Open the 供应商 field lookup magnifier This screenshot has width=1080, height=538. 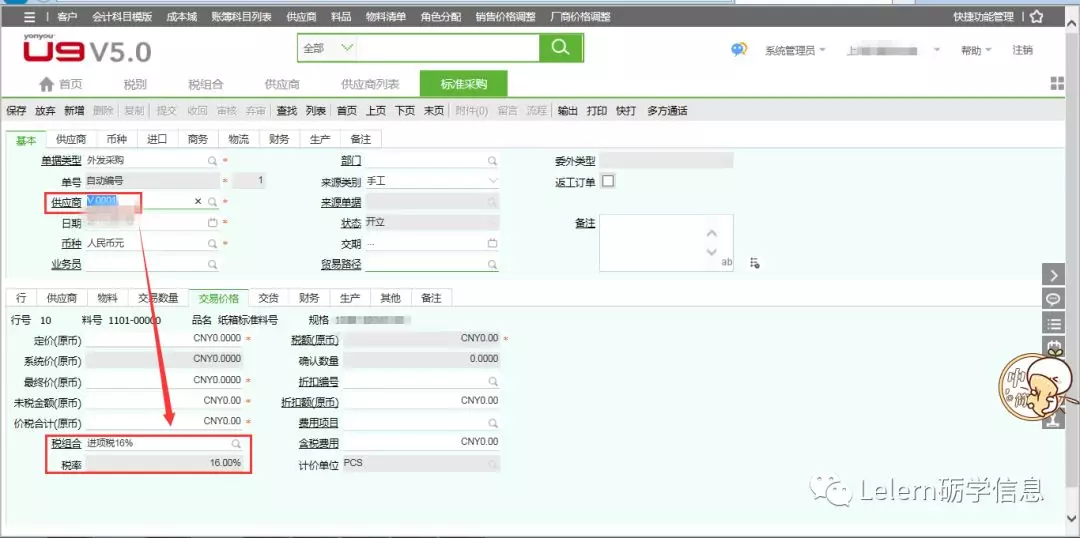(x=213, y=202)
